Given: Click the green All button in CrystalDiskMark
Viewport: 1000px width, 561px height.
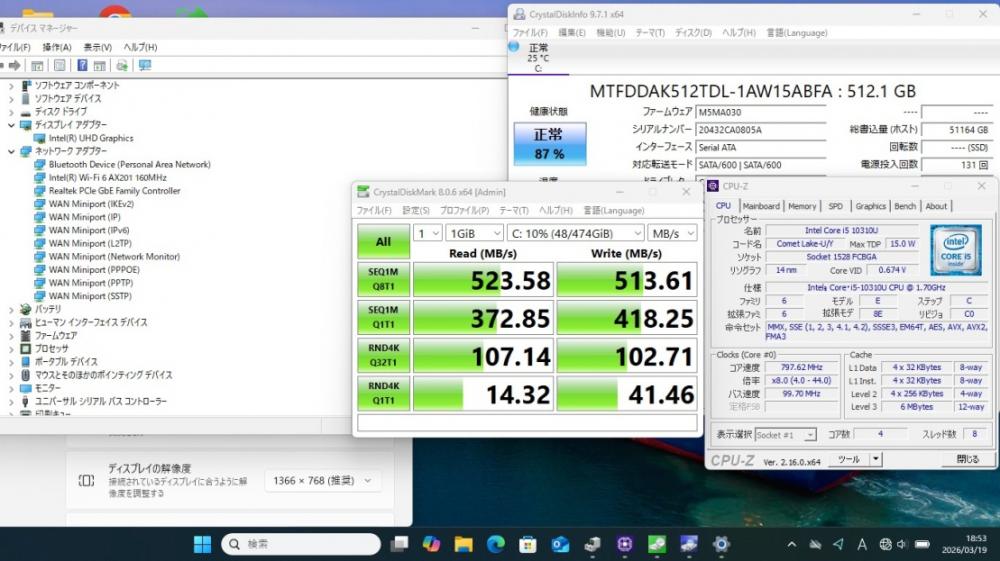Looking at the screenshot, I should [383, 242].
